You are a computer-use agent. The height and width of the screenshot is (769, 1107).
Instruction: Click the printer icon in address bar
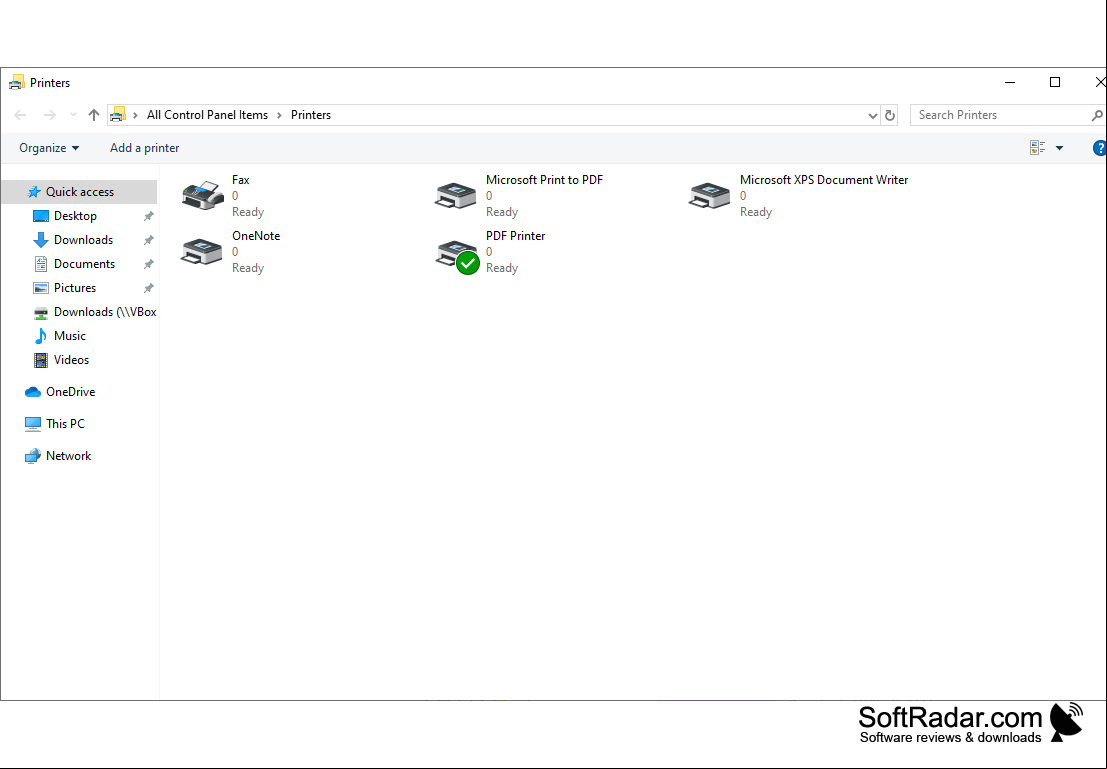(x=118, y=114)
